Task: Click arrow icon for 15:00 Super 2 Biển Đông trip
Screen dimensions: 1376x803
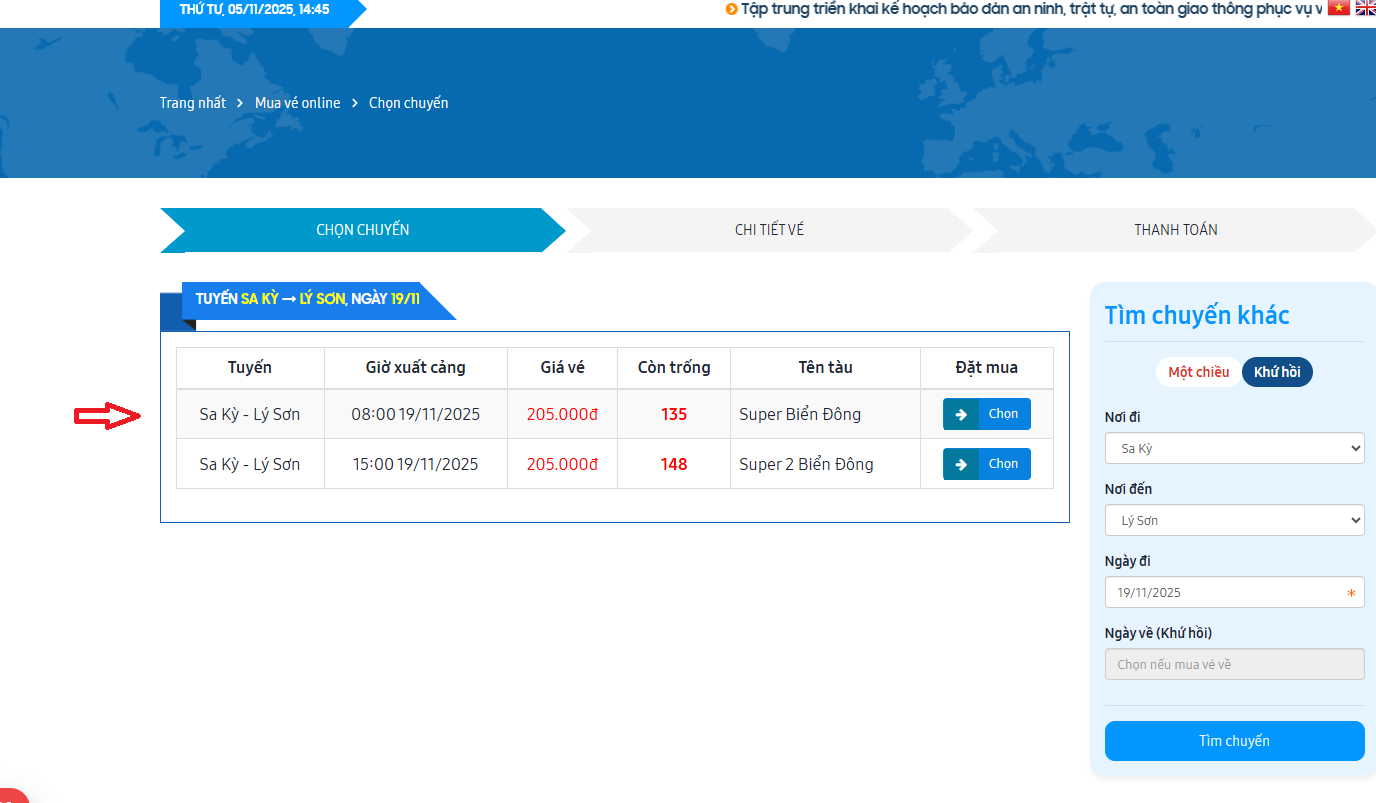Action: coord(961,464)
